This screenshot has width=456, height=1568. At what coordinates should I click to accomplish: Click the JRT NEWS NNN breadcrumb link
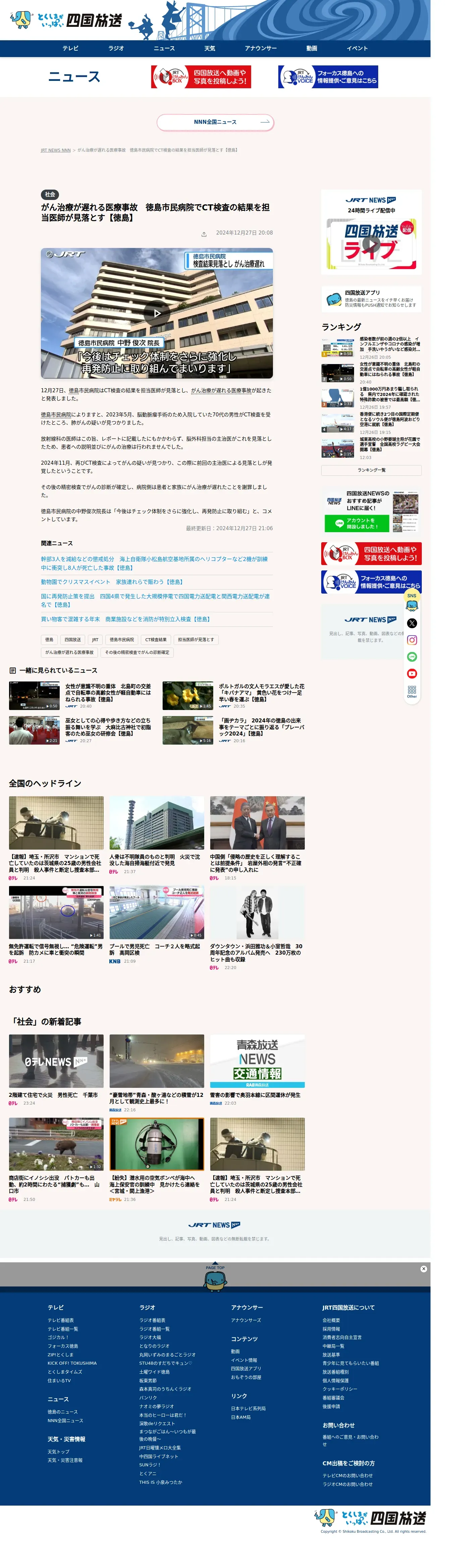pos(56,150)
